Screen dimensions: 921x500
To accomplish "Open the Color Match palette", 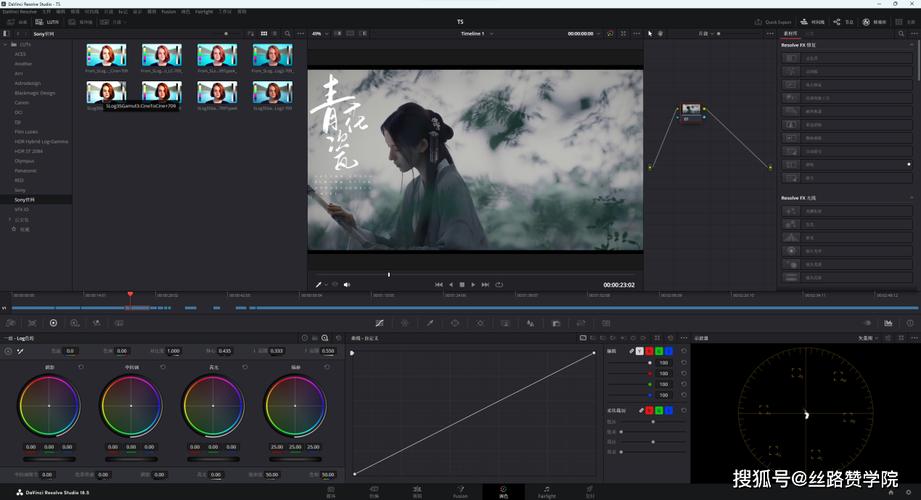I will 32,323.
